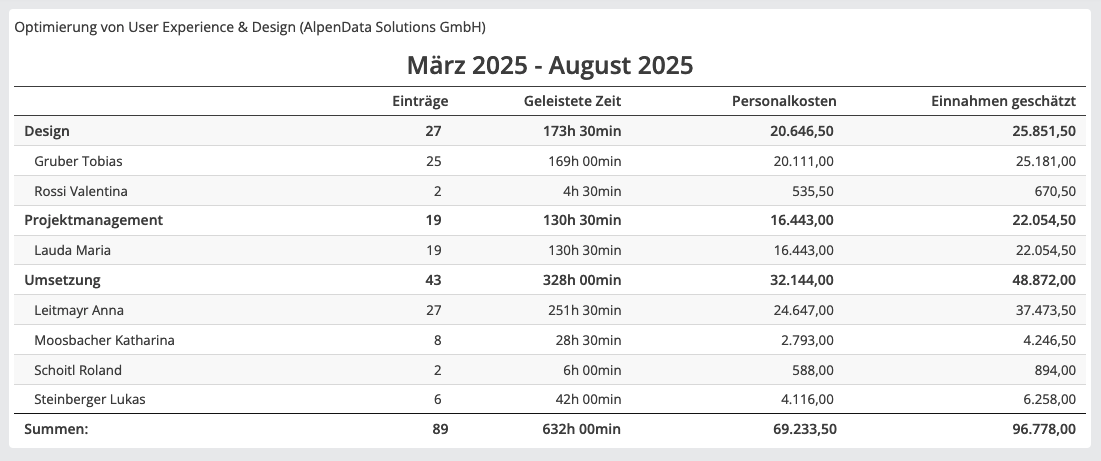Select the Gruber Tobias row name

pyautogui.click(x=78, y=161)
